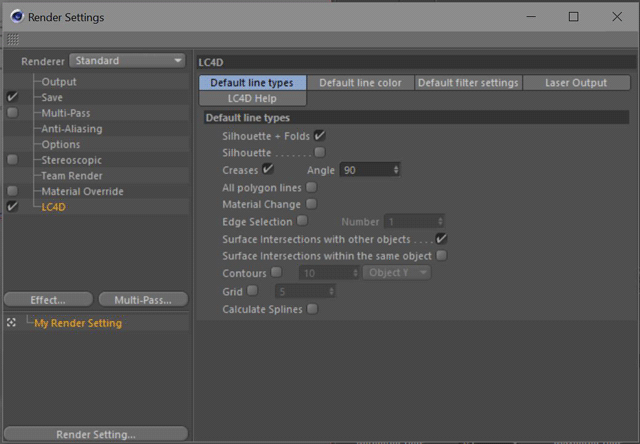
Task: Click the grip dots icon under title bar
Action: pyautogui.click(x=13, y=39)
